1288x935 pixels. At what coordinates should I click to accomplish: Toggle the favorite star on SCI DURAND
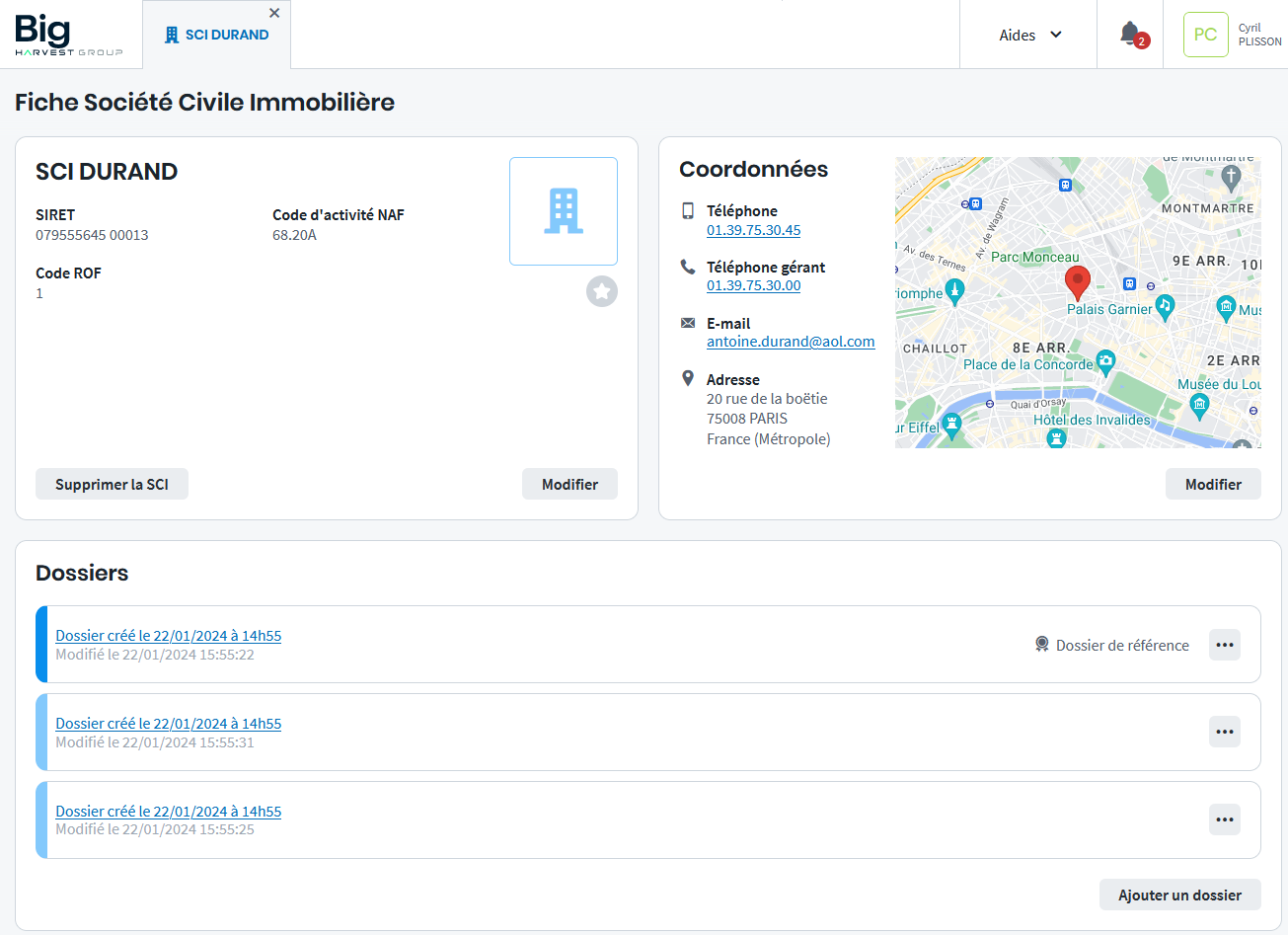[602, 291]
